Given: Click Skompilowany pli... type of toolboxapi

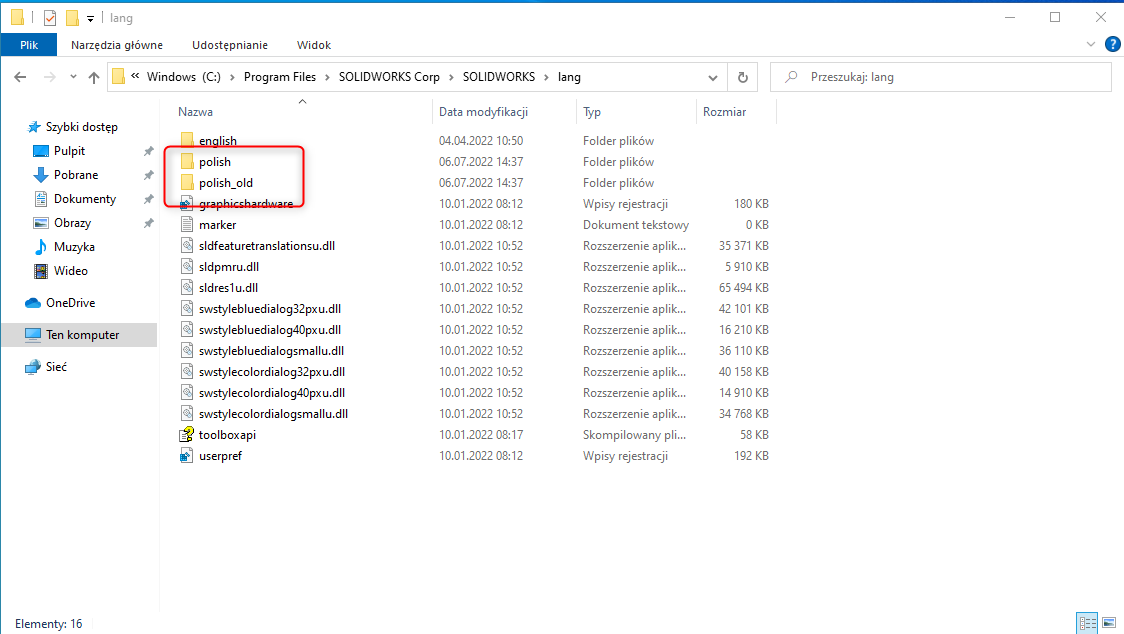Looking at the screenshot, I should pyautogui.click(x=634, y=435).
